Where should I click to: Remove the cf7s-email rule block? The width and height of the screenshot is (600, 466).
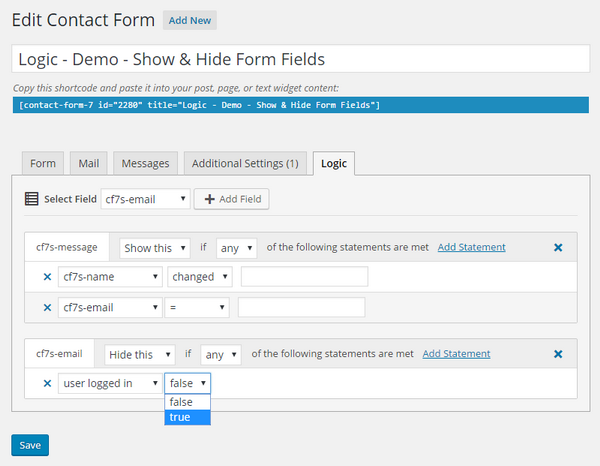coord(558,354)
